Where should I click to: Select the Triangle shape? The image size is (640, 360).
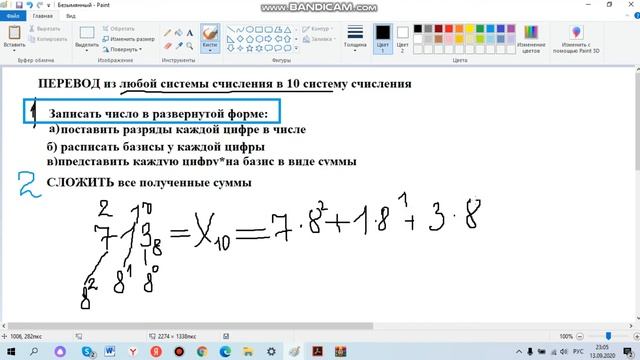click(287, 29)
